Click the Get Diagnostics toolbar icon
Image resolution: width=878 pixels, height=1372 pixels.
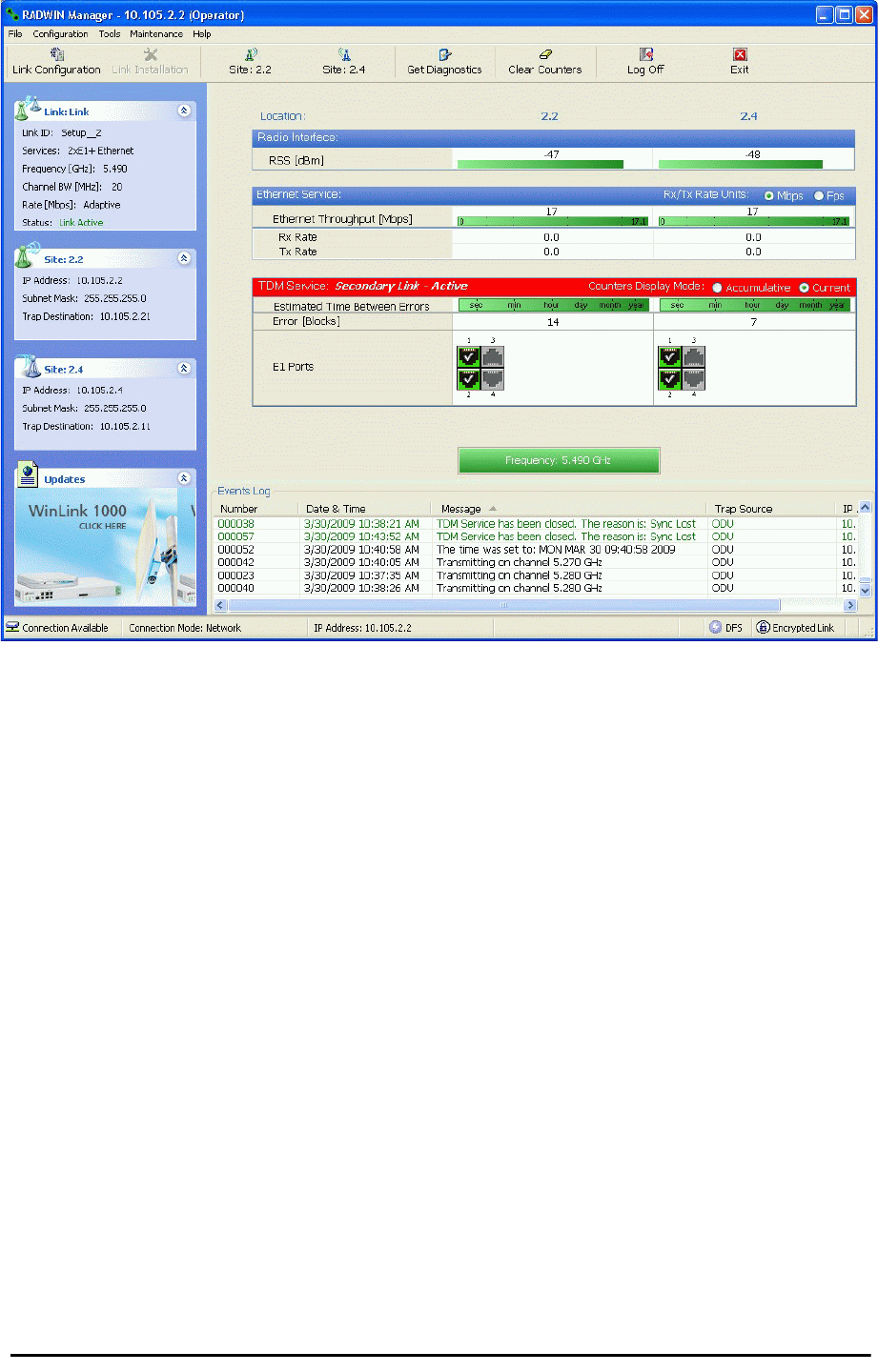point(445,55)
